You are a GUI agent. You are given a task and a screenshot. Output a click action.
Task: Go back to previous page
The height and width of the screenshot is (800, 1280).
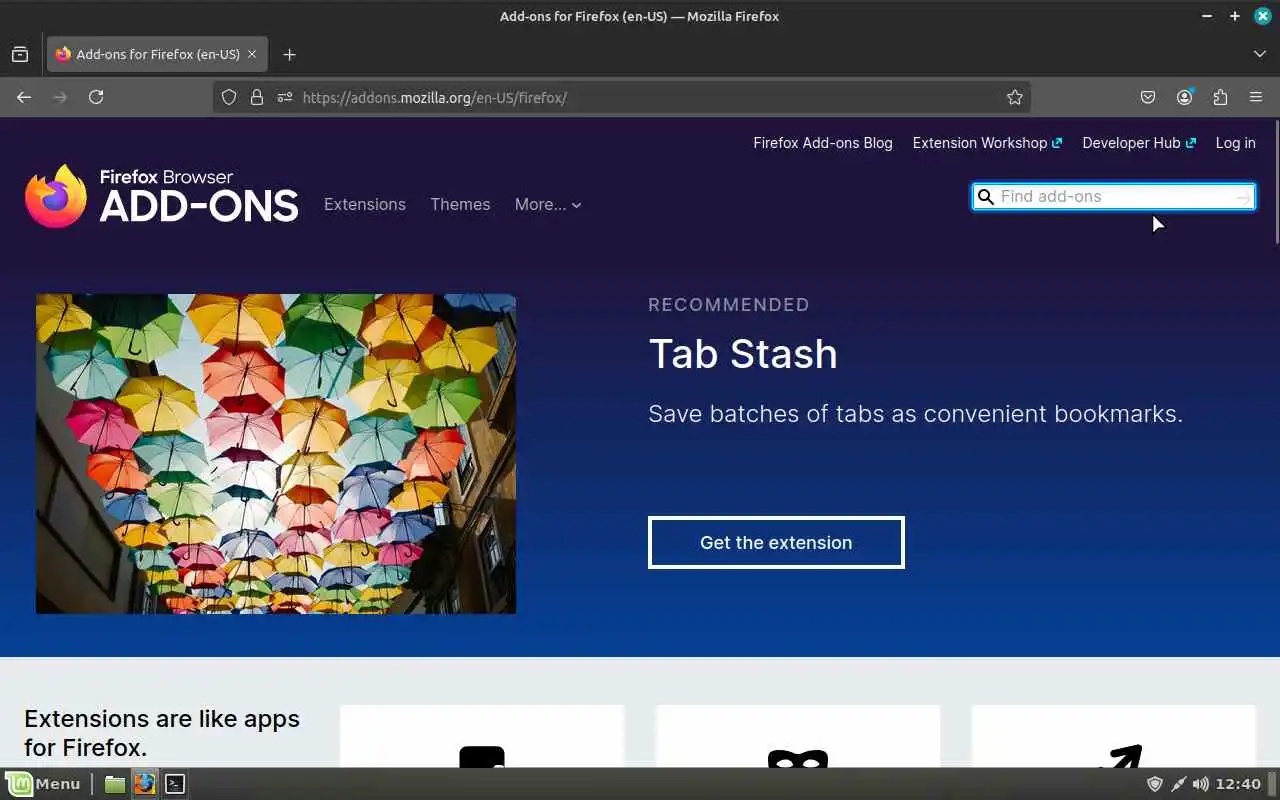(24, 97)
